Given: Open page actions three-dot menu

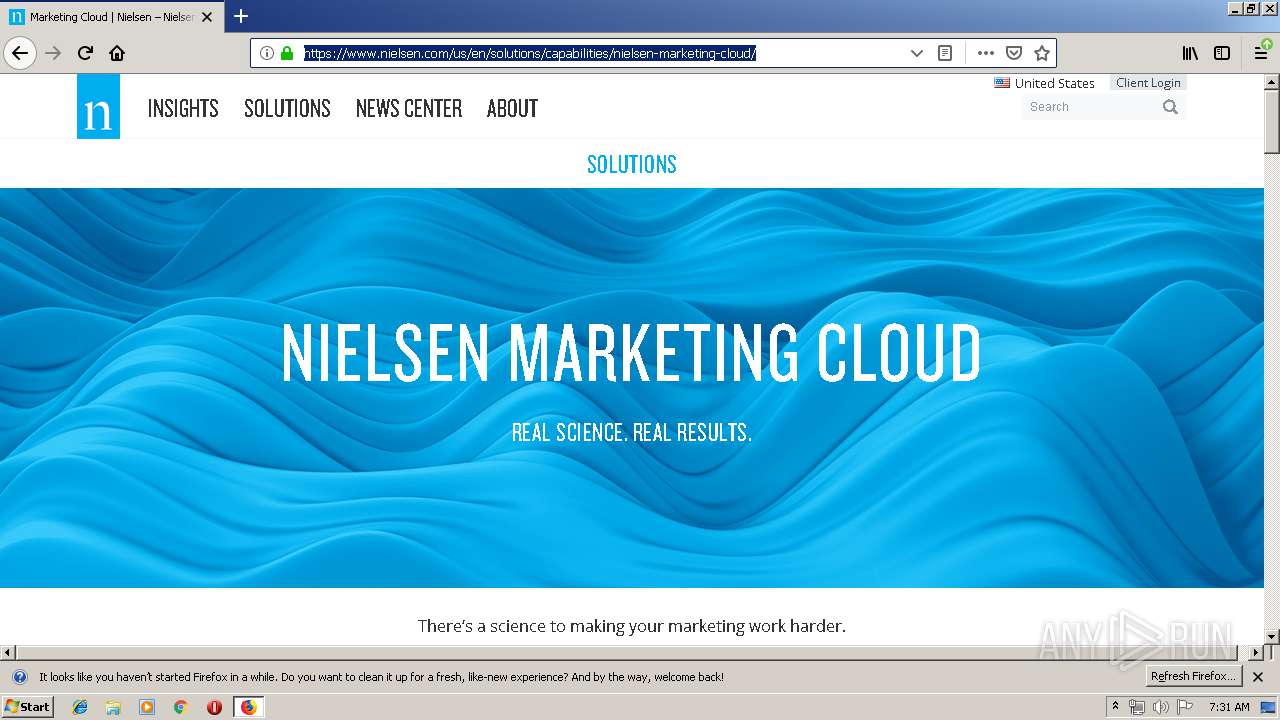Looking at the screenshot, I should pyautogui.click(x=985, y=53).
